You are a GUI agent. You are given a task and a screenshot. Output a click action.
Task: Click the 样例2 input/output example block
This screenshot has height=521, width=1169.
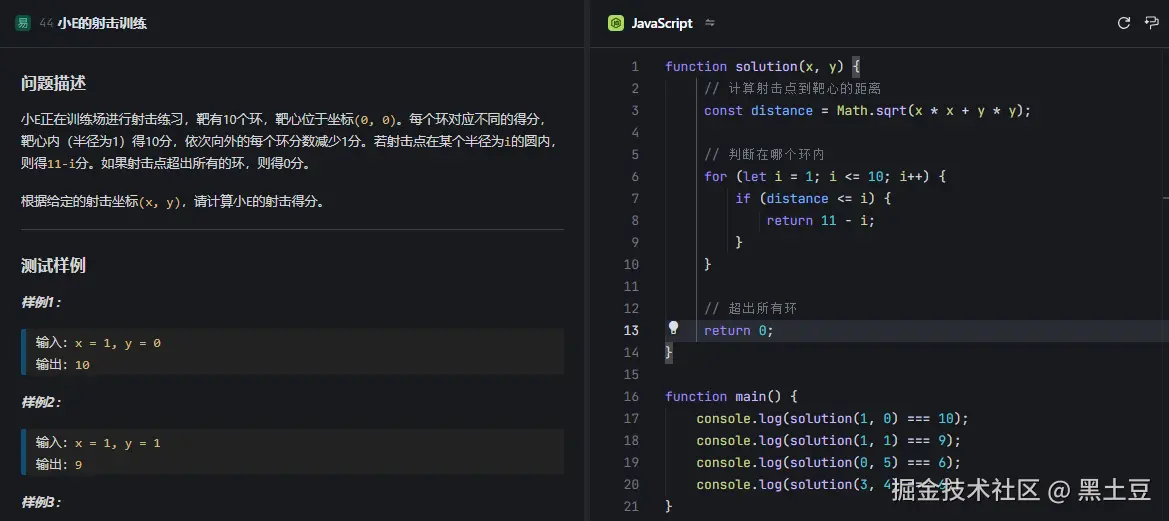pyautogui.click(x=292, y=452)
